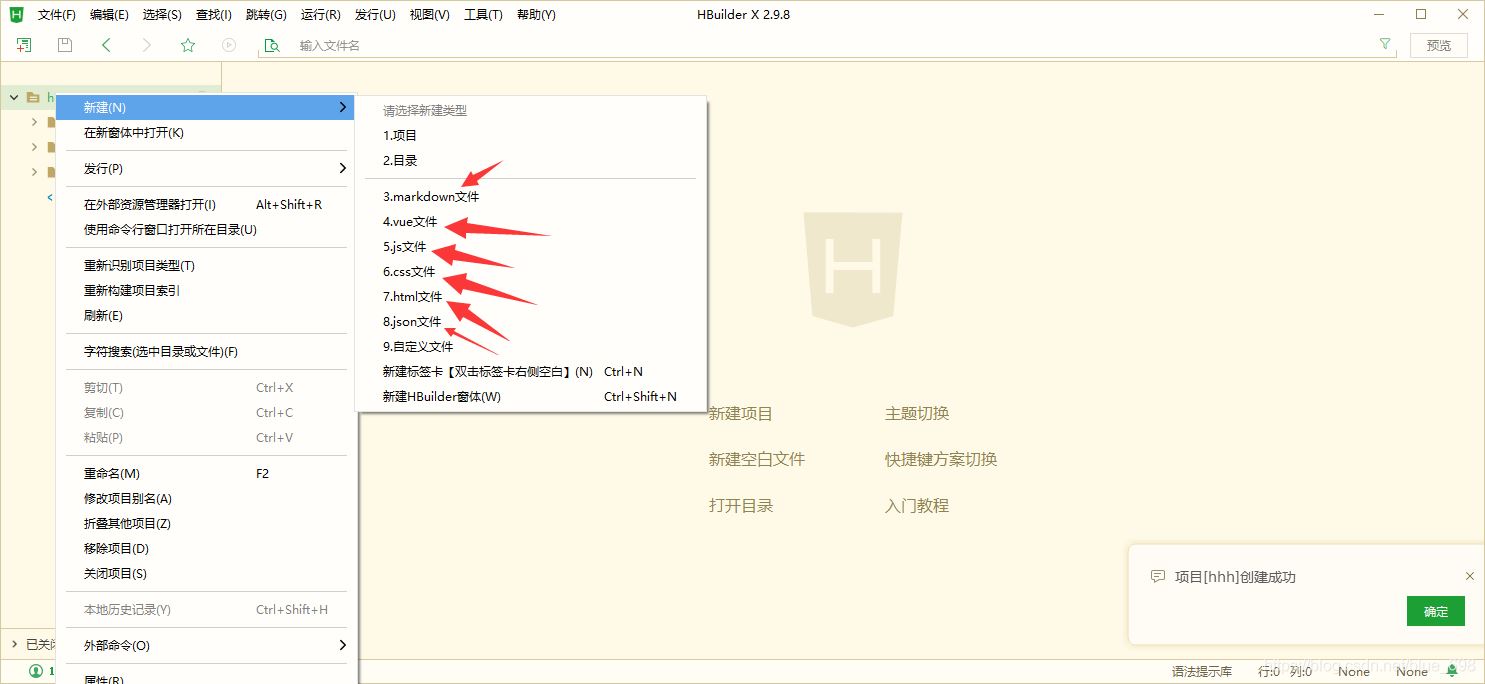Click the new file toolbar icon

(x=24, y=45)
